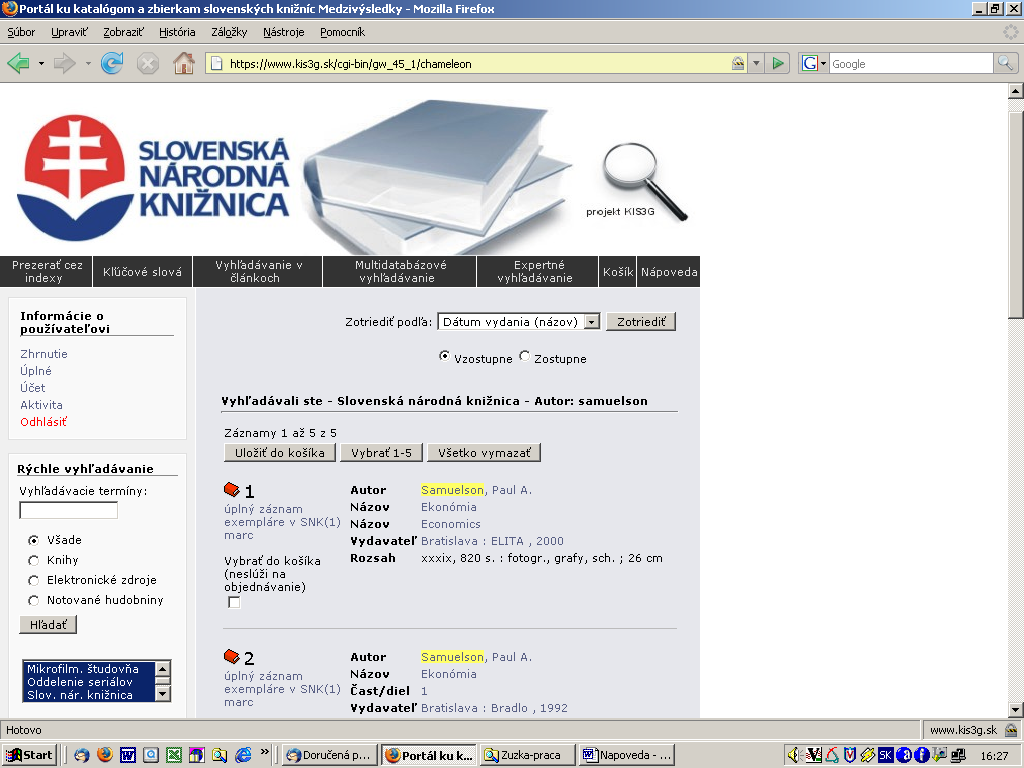Click the Odhlásiť link

(x=43, y=422)
